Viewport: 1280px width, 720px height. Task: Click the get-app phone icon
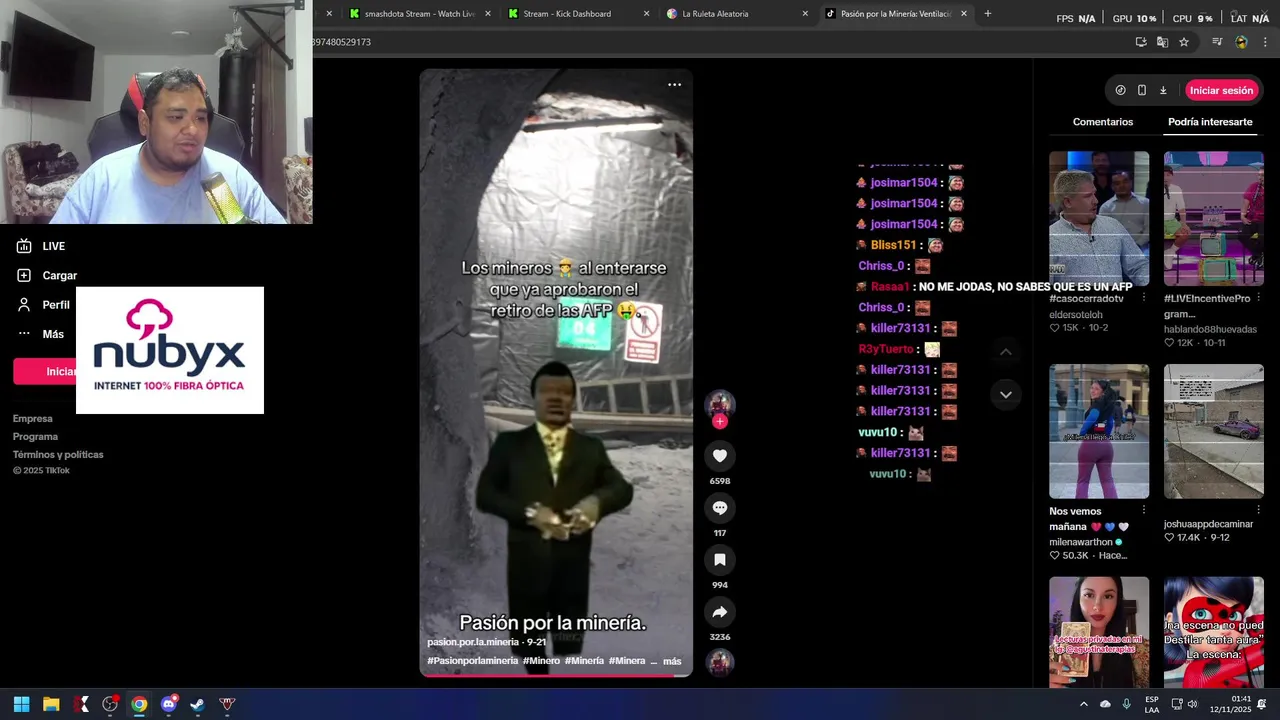pyautogui.click(x=1142, y=90)
